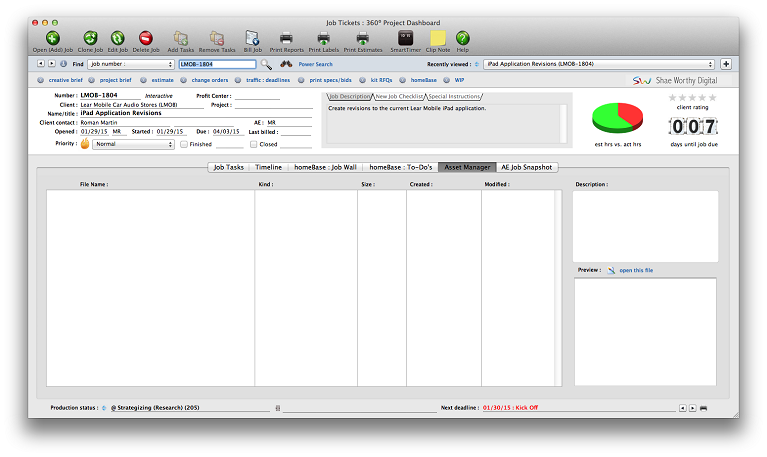767x457 pixels.
Task: Open the Add Tasks tool
Action: point(180,38)
